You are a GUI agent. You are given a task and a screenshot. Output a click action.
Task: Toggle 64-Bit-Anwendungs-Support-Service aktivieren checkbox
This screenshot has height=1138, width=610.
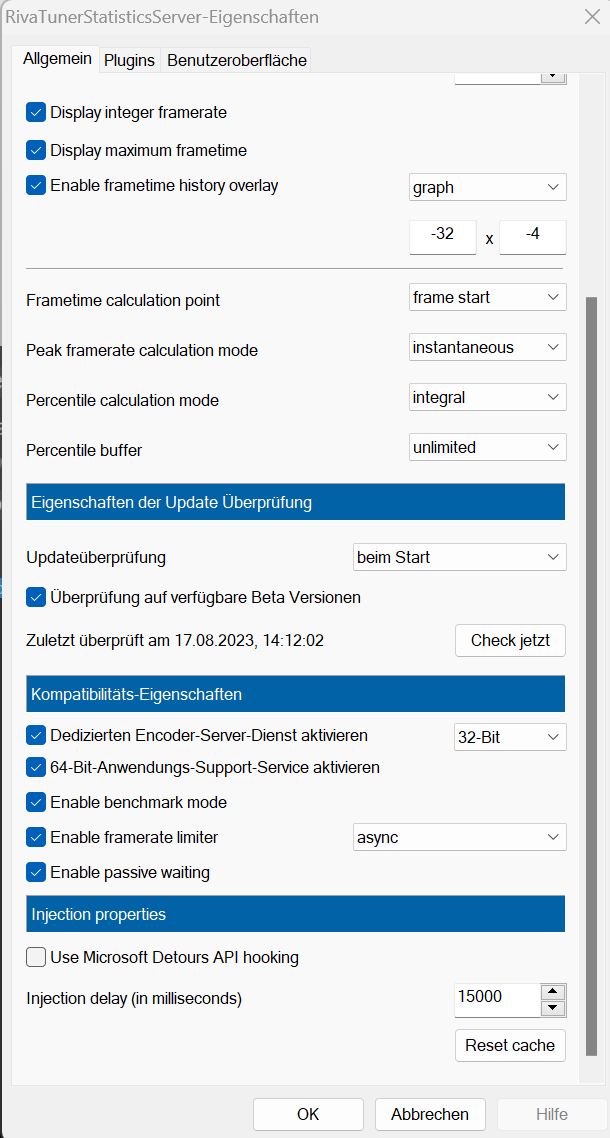tap(36, 766)
